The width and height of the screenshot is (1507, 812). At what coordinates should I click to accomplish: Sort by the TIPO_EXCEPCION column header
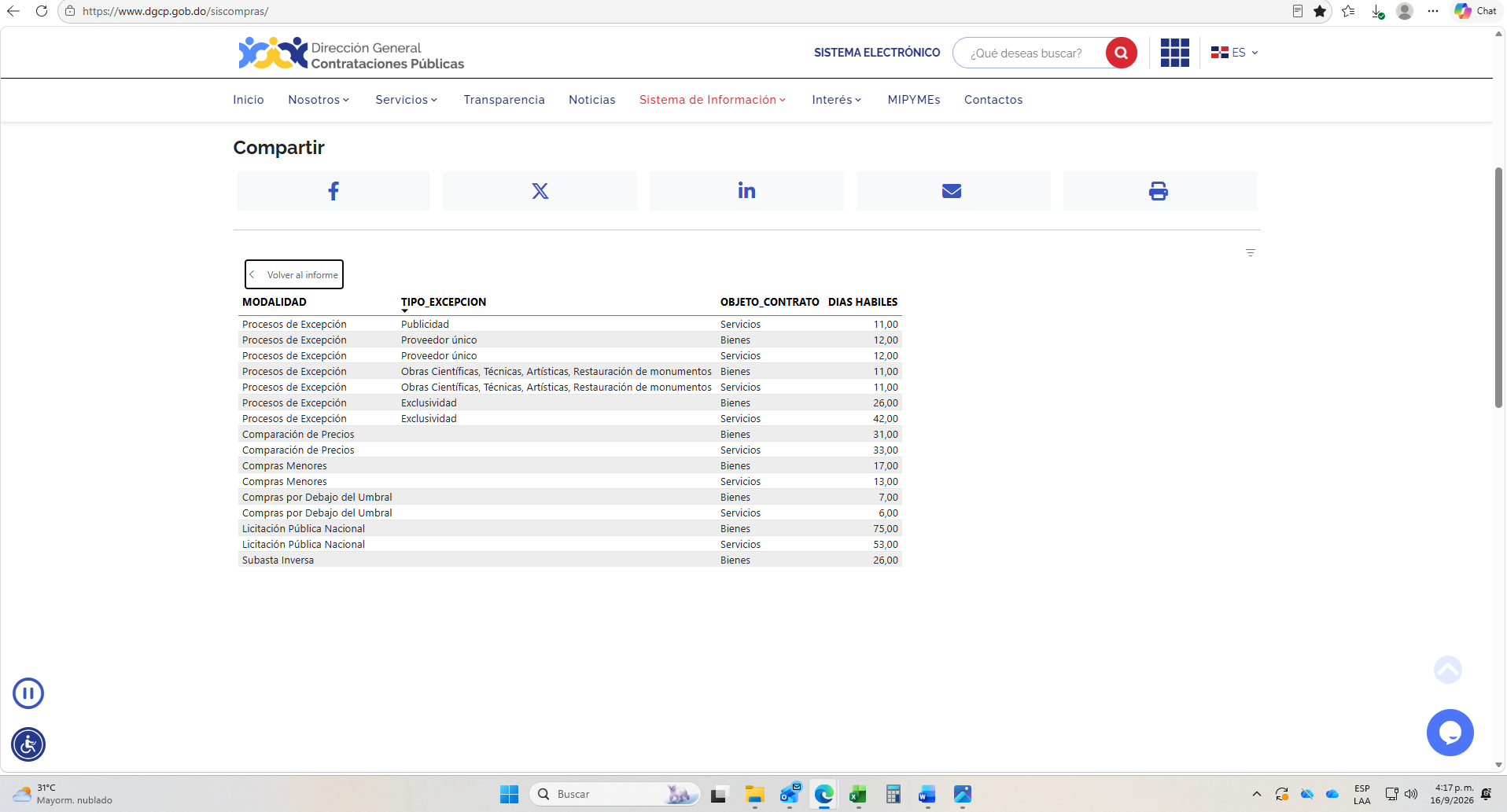(444, 302)
